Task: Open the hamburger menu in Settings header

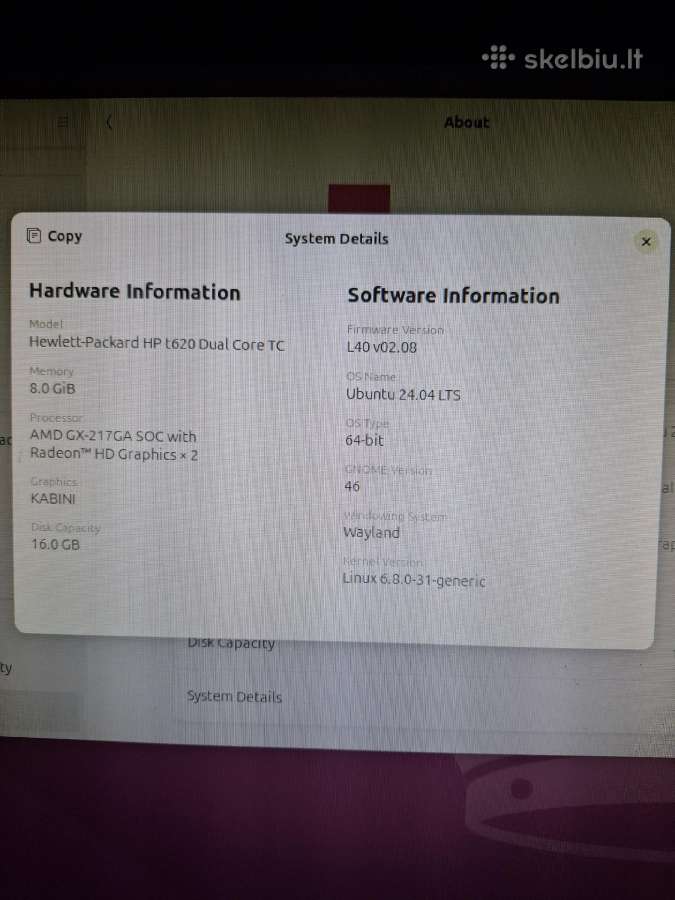Action: (63, 122)
